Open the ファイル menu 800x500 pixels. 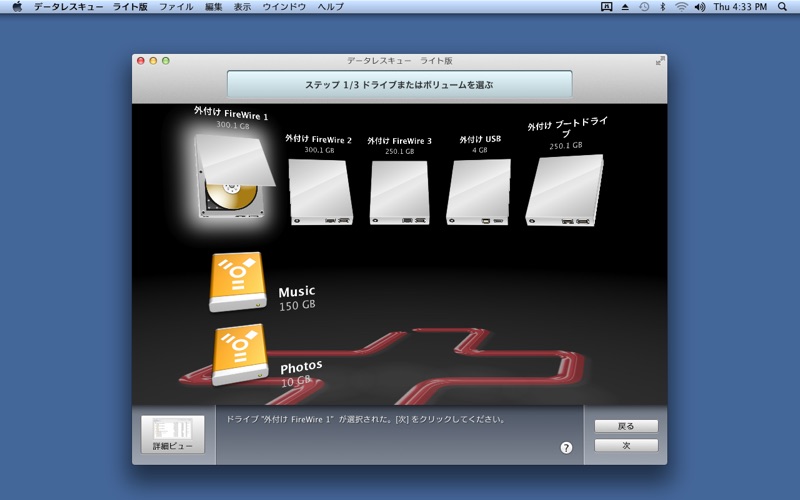pyautogui.click(x=176, y=7)
